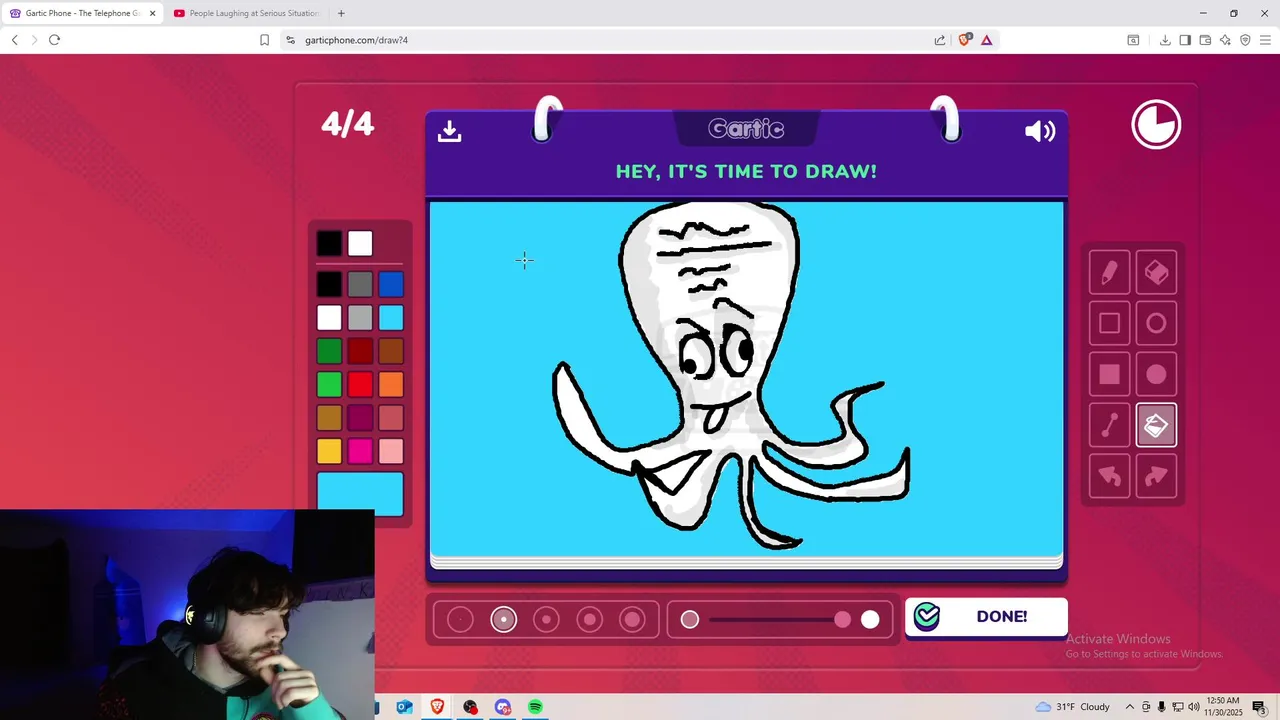Pick the dark gray palette color
1280x720 pixels.
(360, 285)
